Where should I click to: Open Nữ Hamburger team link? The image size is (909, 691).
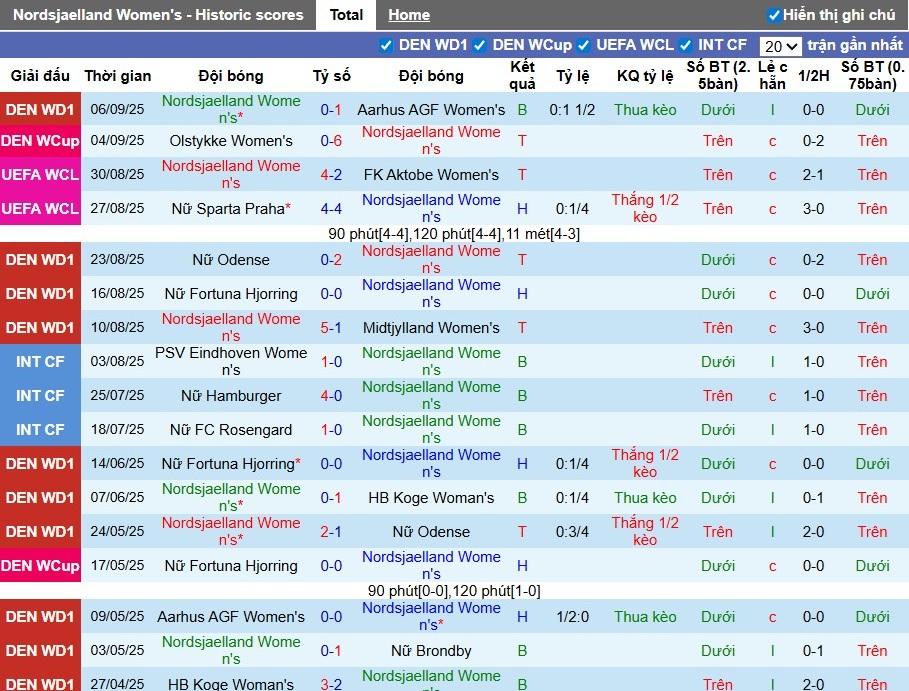(231, 396)
